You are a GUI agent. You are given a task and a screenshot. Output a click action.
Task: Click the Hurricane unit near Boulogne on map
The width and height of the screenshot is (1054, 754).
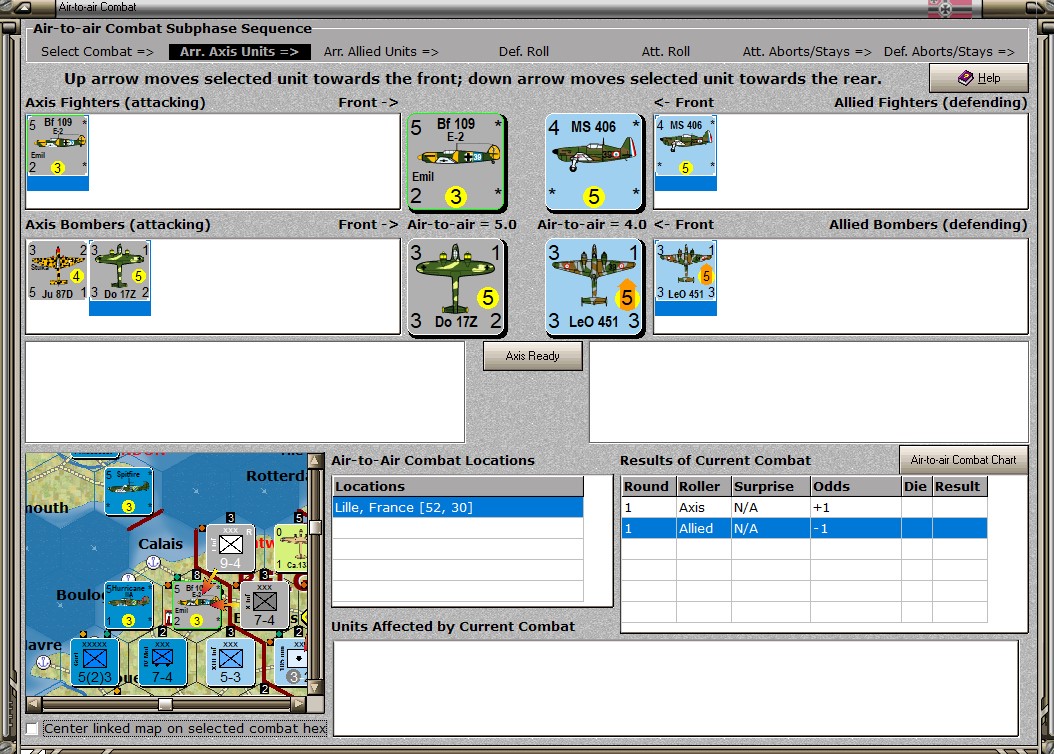[x=128, y=605]
